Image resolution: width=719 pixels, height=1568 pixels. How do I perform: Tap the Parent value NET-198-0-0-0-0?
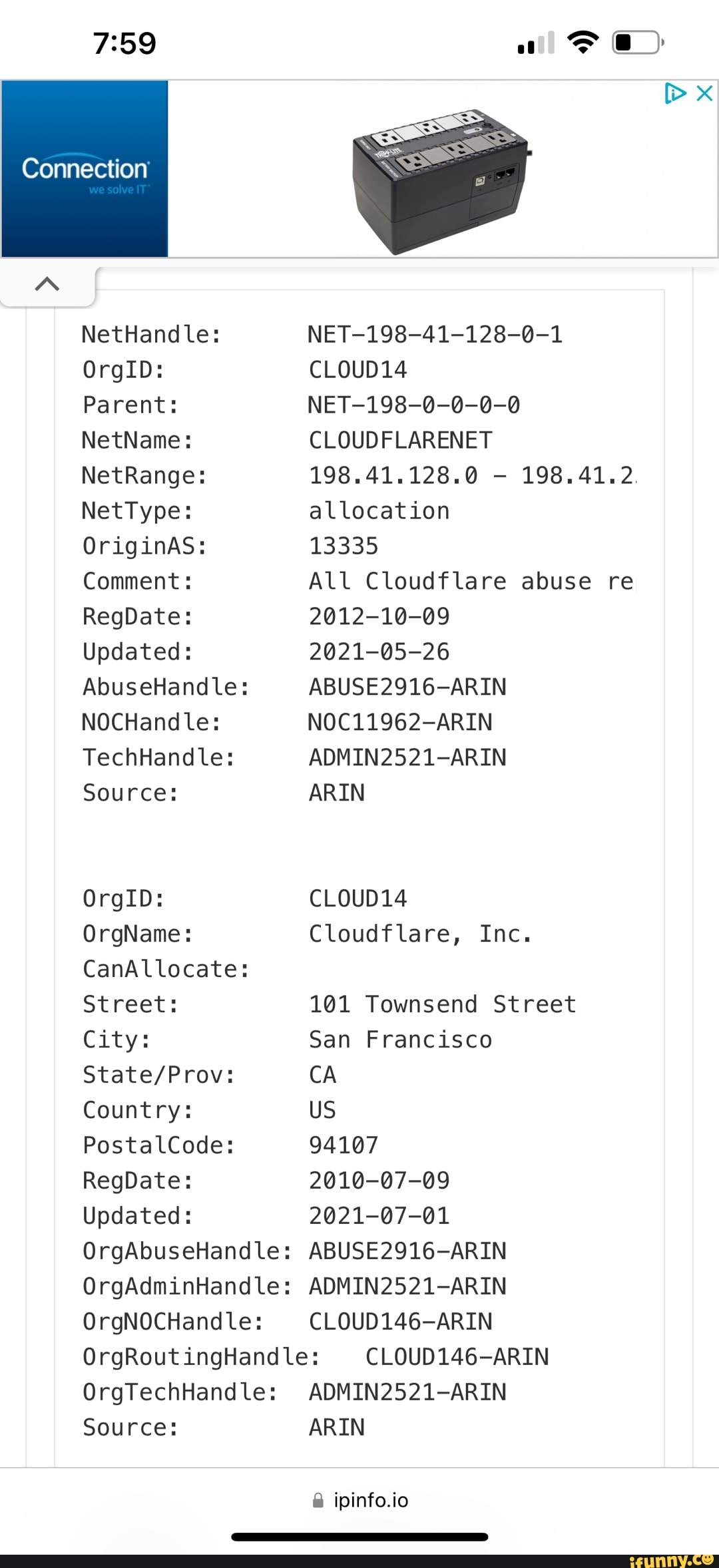click(x=414, y=405)
